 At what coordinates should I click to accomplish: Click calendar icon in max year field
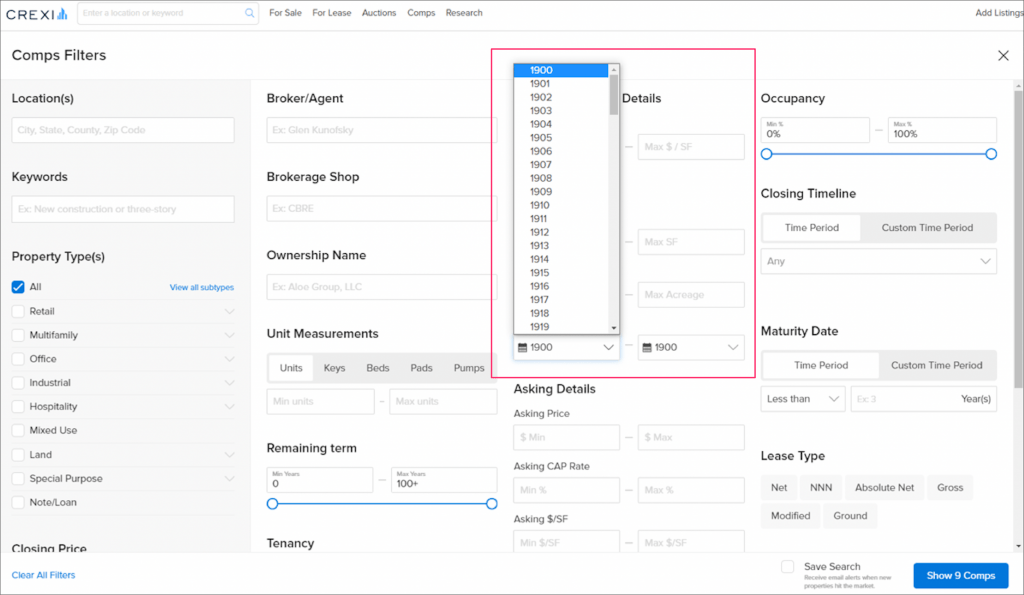point(647,348)
